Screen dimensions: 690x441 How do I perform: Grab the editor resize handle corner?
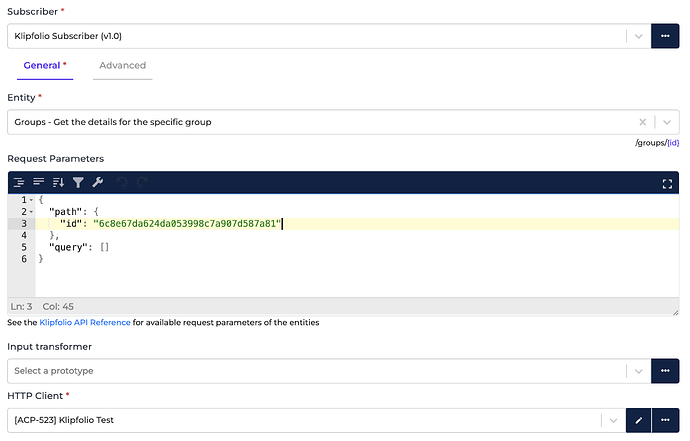click(x=675, y=312)
